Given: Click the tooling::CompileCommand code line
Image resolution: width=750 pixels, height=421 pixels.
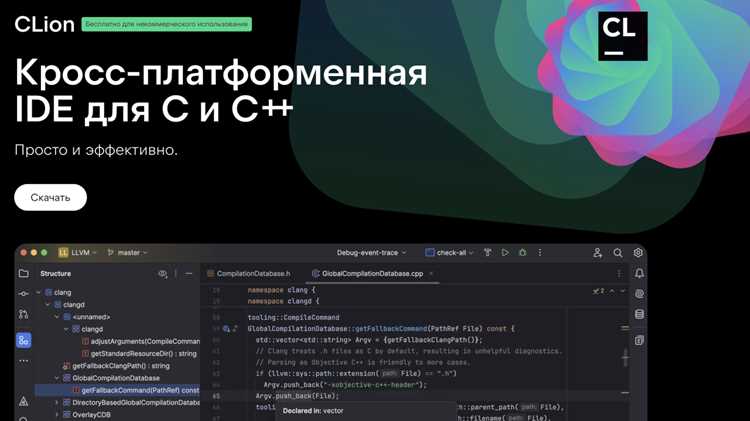Looking at the screenshot, I should [293, 317].
